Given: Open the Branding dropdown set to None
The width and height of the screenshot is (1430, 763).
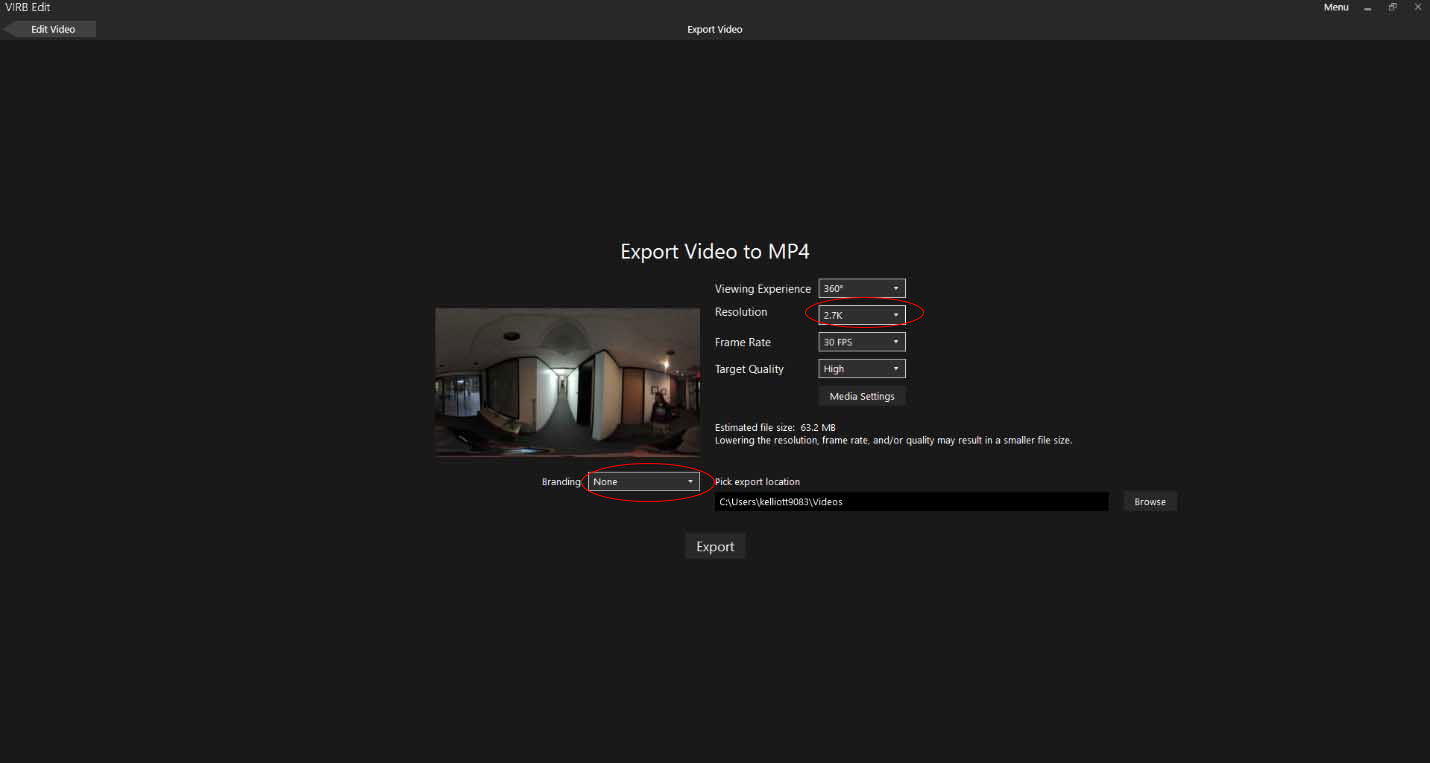Looking at the screenshot, I should point(643,482).
